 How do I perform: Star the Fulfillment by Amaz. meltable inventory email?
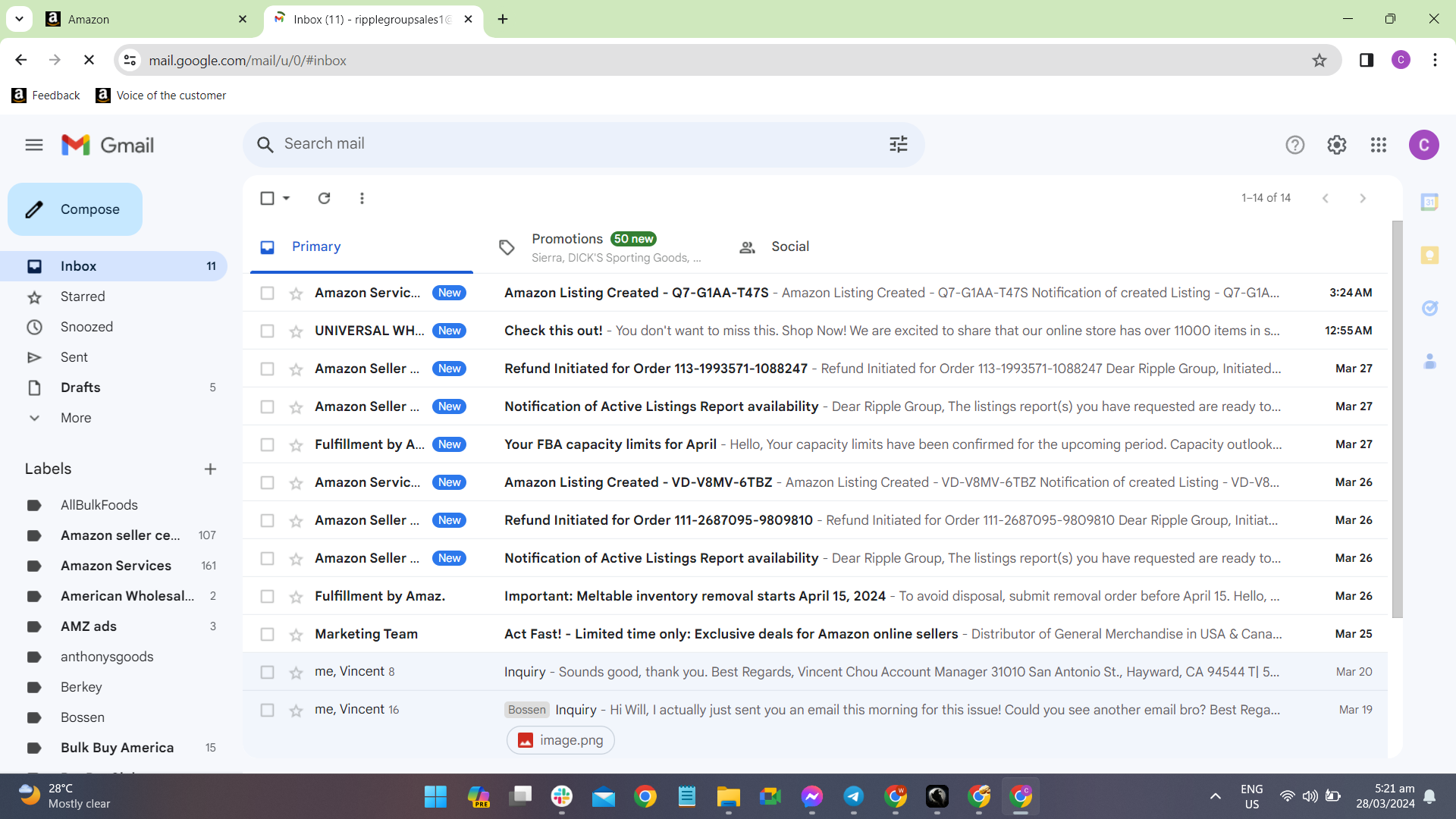click(x=296, y=597)
